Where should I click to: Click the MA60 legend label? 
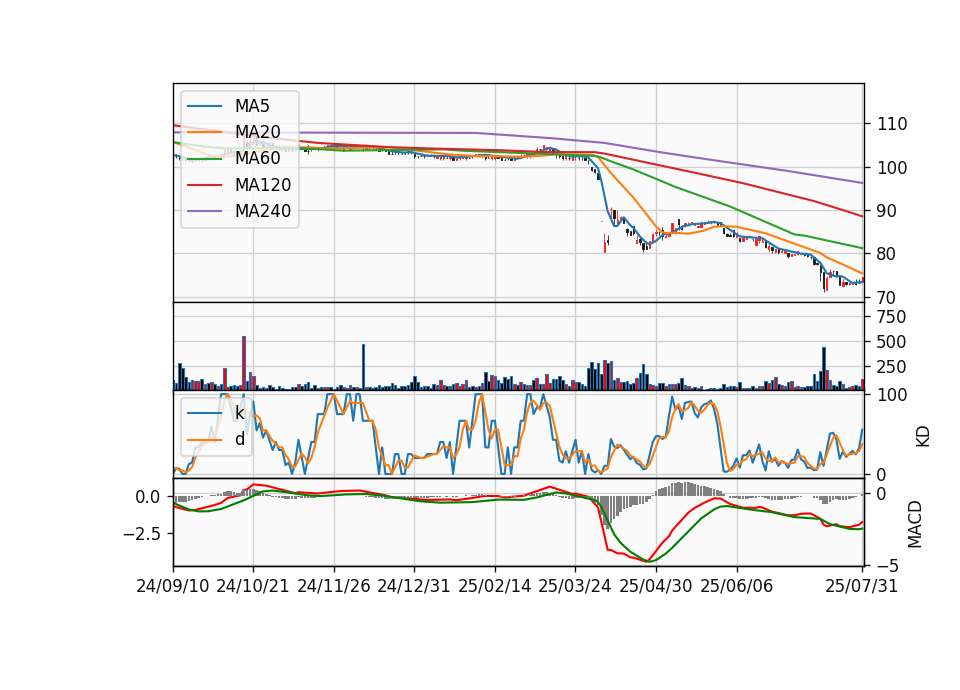[257, 158]
